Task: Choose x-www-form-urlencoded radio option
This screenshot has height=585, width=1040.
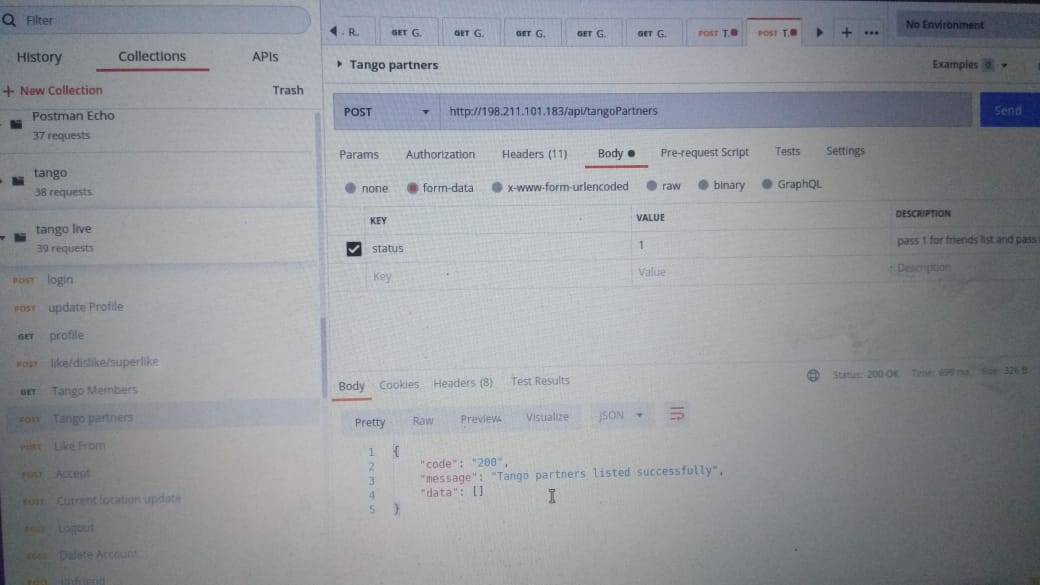Action: tap(497, 187)
